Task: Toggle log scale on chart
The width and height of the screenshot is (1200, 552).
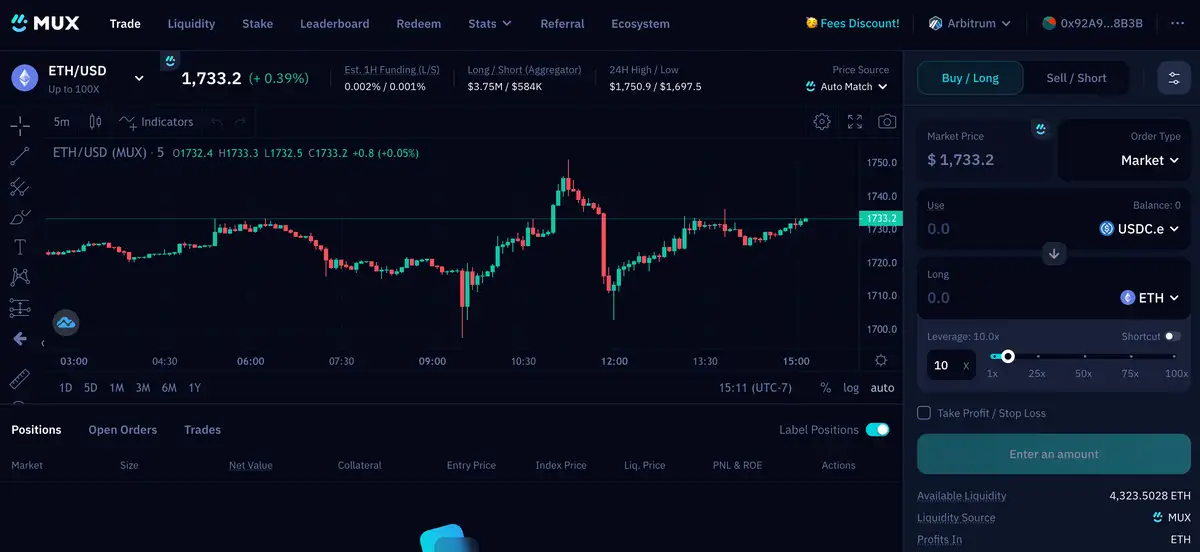Action: point(851,388)
